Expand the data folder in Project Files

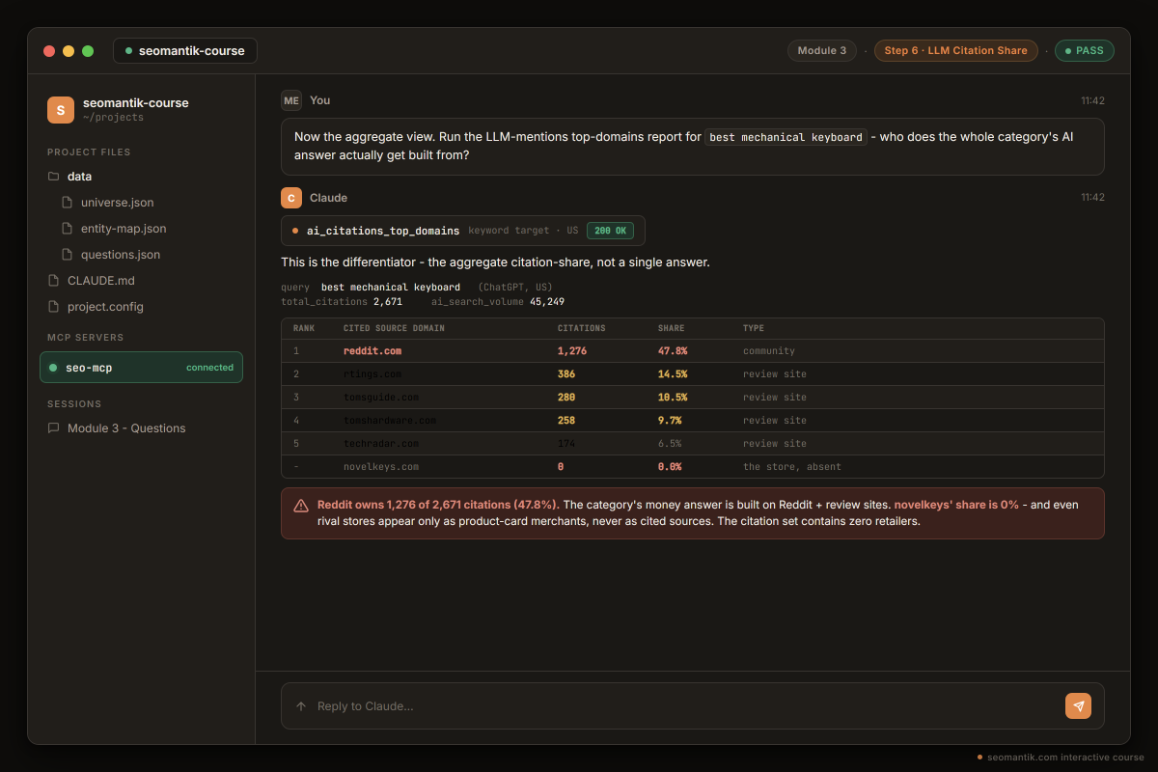pos(79,177)
